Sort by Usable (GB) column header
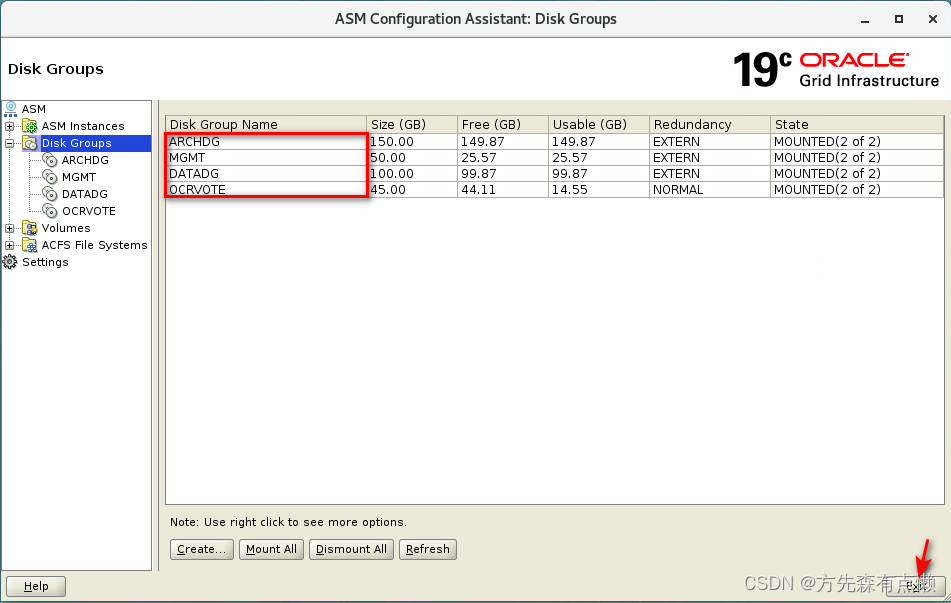The image size is (951, 603). pos(599,124)
